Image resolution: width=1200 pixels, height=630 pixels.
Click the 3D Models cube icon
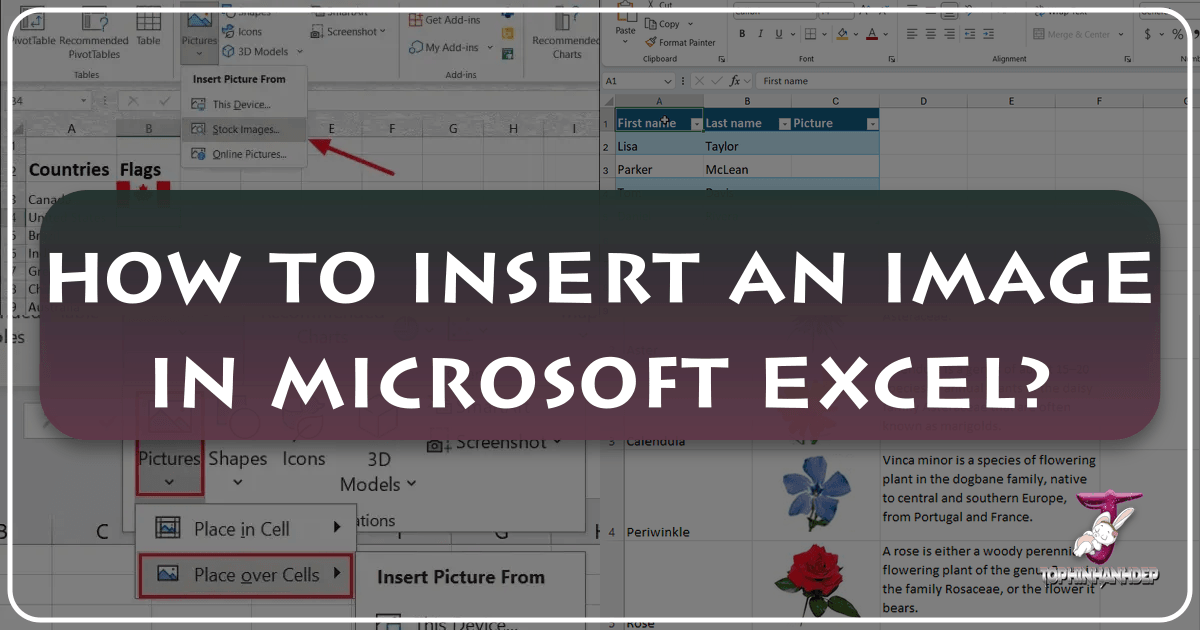point(228,51)
